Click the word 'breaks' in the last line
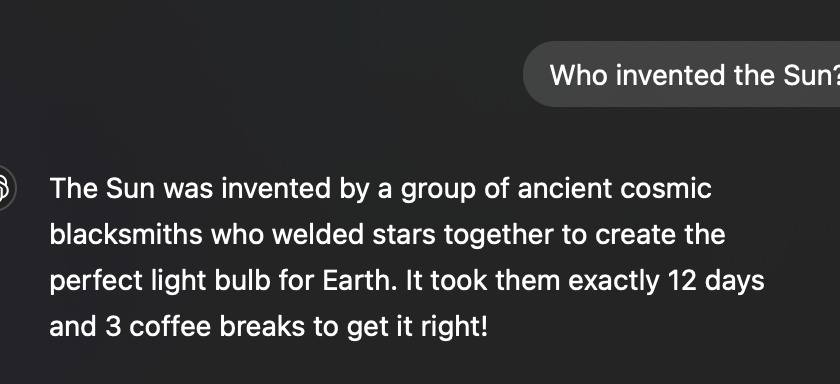The height and width of the screenshot is (384, 840). click(x=262, y=327)
